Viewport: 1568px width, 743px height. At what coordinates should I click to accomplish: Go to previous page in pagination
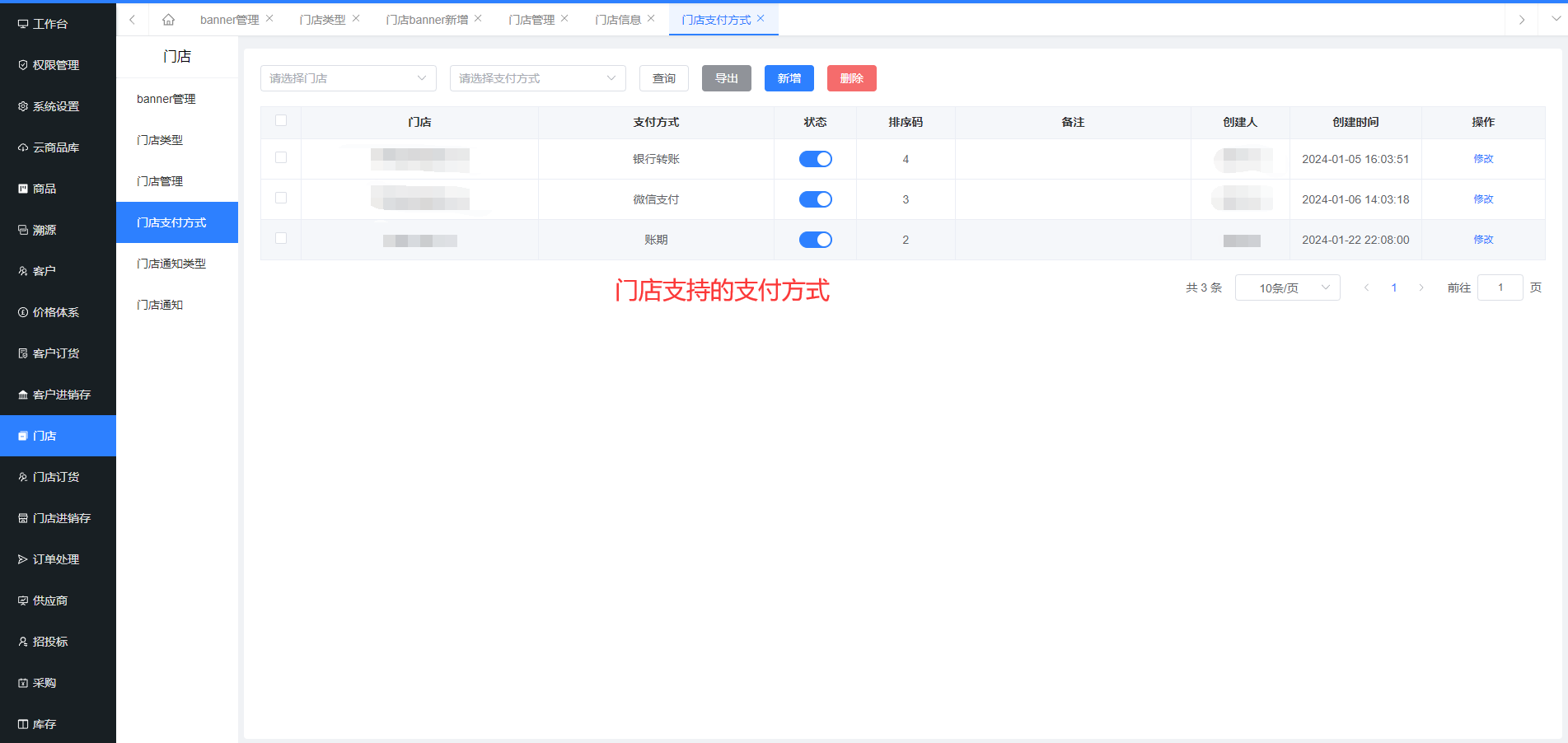click(x=1367, y=287)
